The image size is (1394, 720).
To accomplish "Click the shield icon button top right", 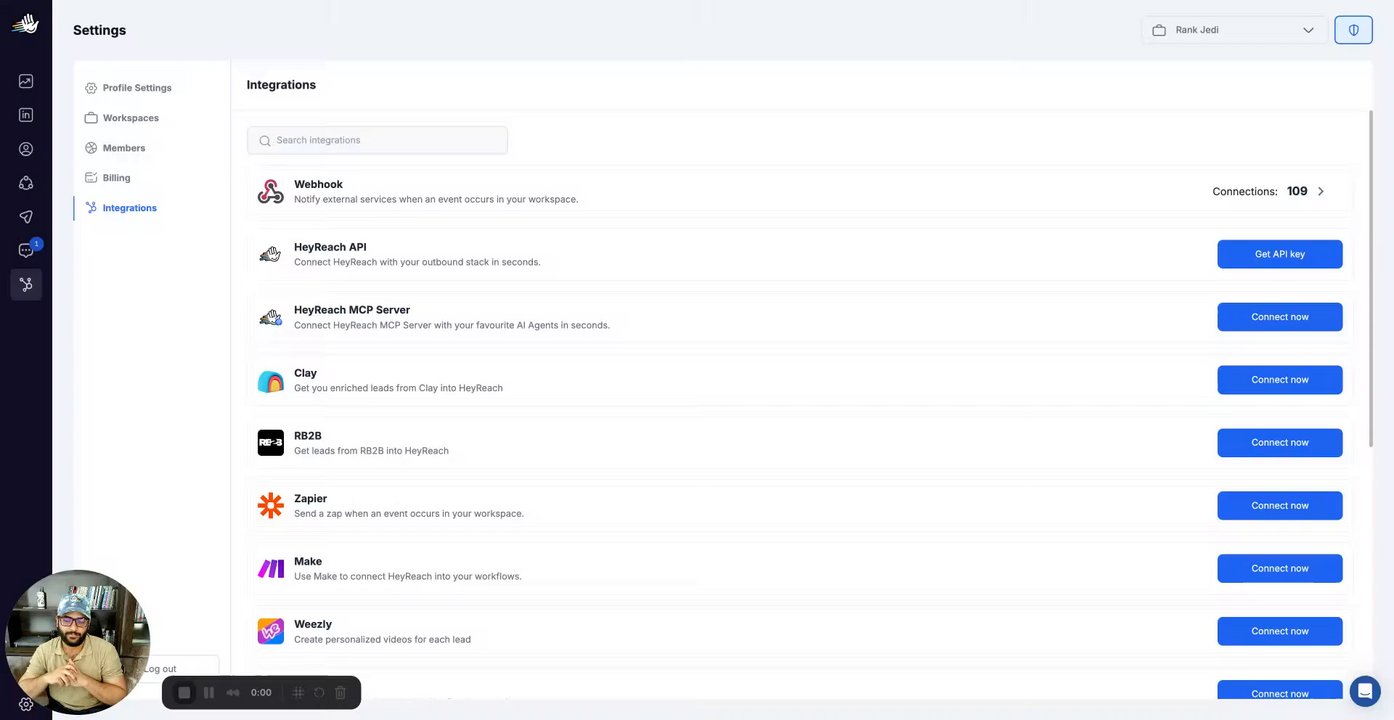I will pos(1353,30).
